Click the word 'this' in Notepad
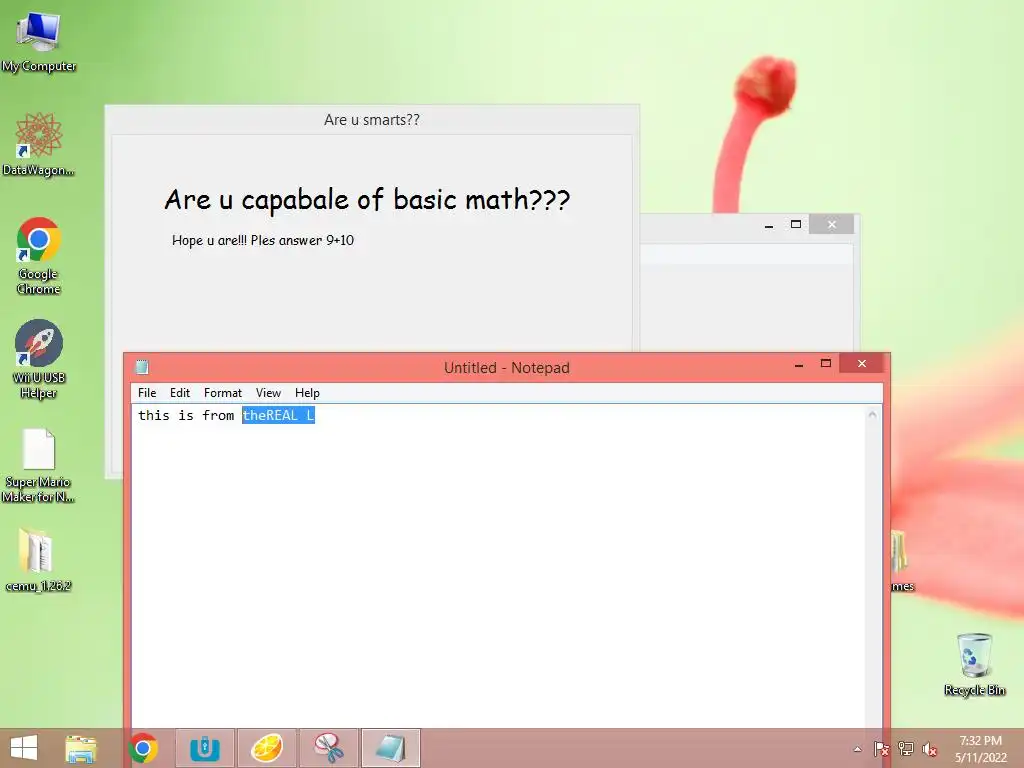1024x768 pixels. pyautogui.click(x=153, y=415)
